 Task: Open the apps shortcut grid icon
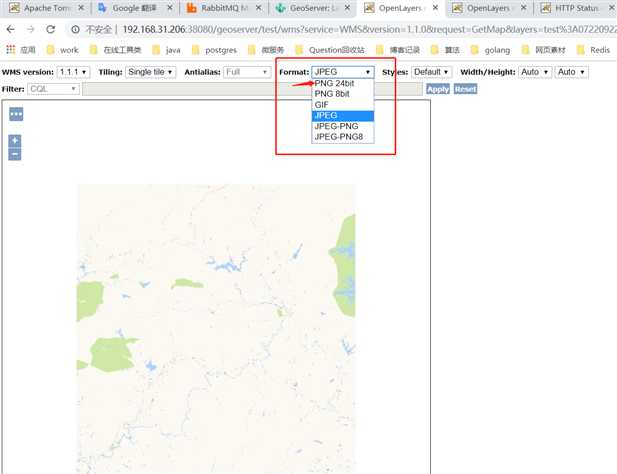point(11,50)
